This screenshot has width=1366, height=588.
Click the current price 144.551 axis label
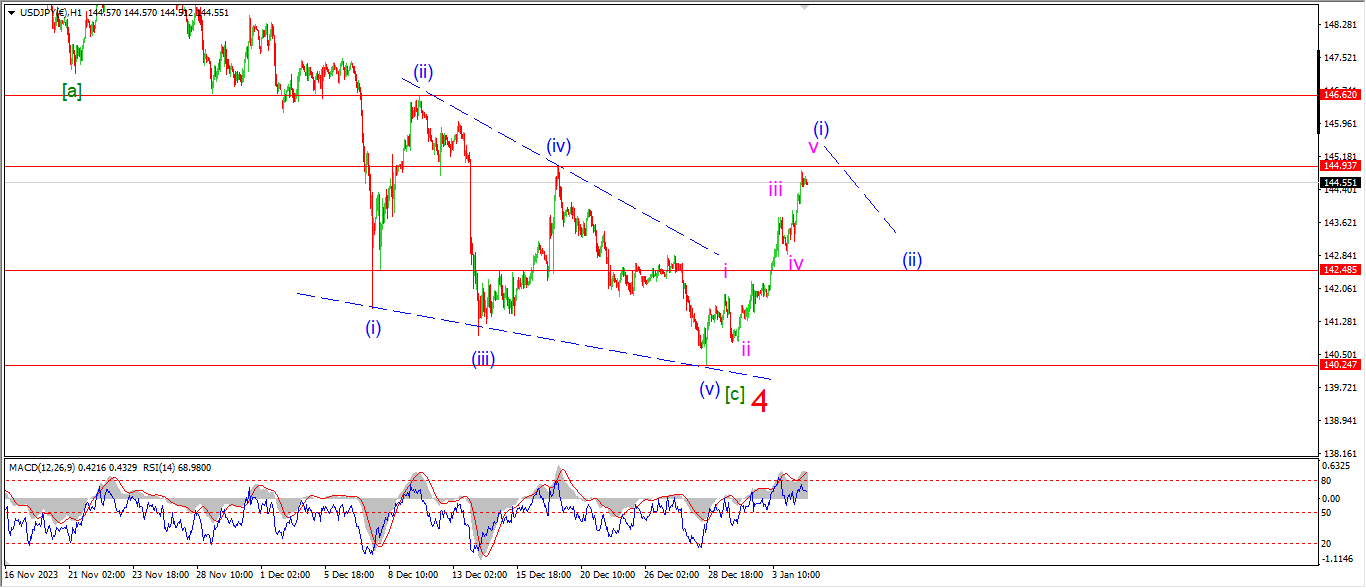pos(1339,183)
